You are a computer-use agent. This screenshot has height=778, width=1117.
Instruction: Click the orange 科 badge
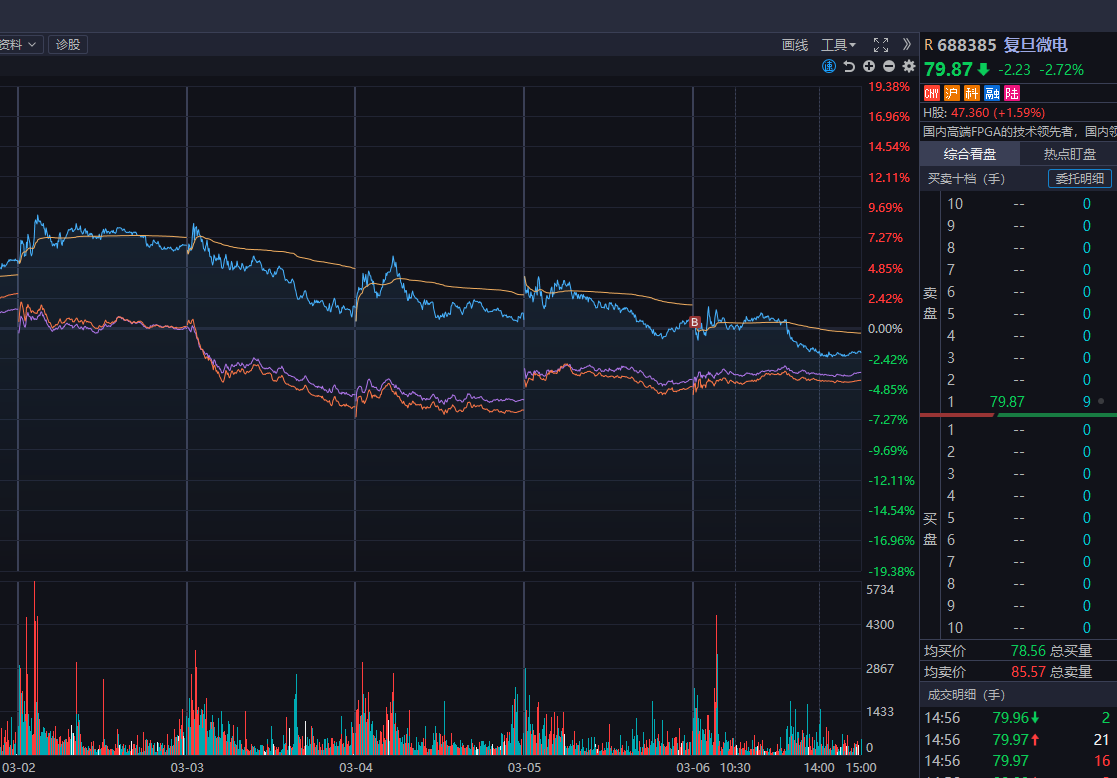pos(971,93)
